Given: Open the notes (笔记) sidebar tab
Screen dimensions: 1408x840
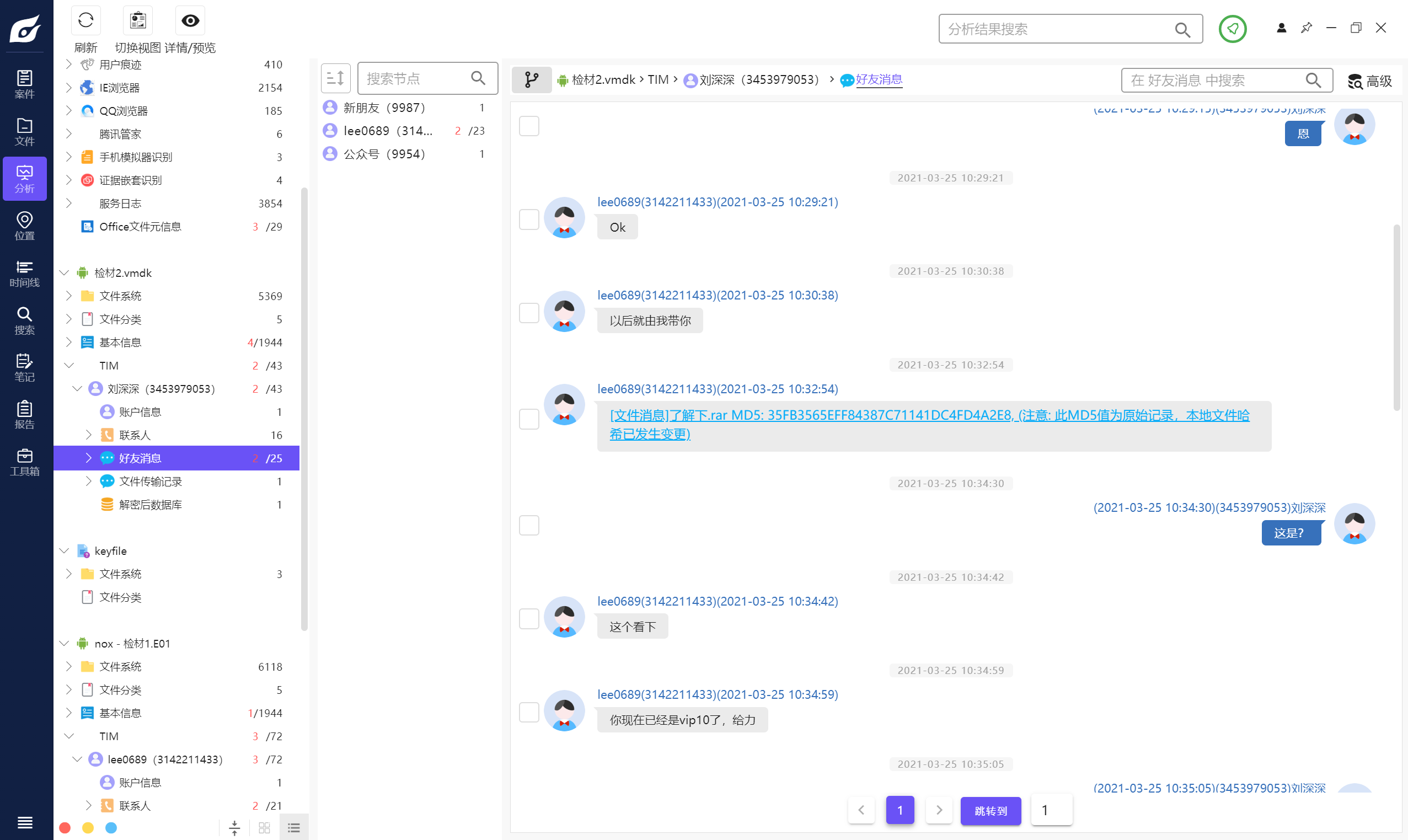Looking at the screenshot, I should click(x=24, y=367).
